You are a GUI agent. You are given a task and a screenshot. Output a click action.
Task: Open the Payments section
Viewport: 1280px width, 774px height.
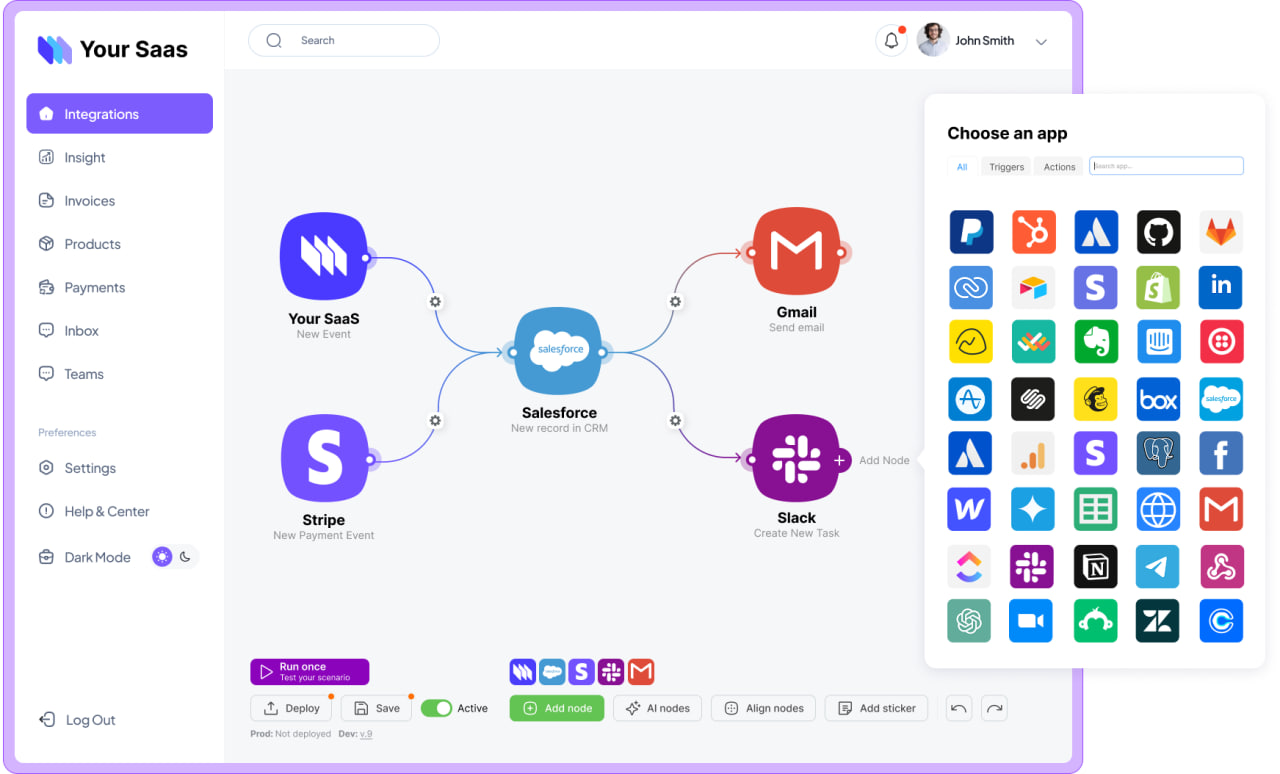tap(81, 287)
